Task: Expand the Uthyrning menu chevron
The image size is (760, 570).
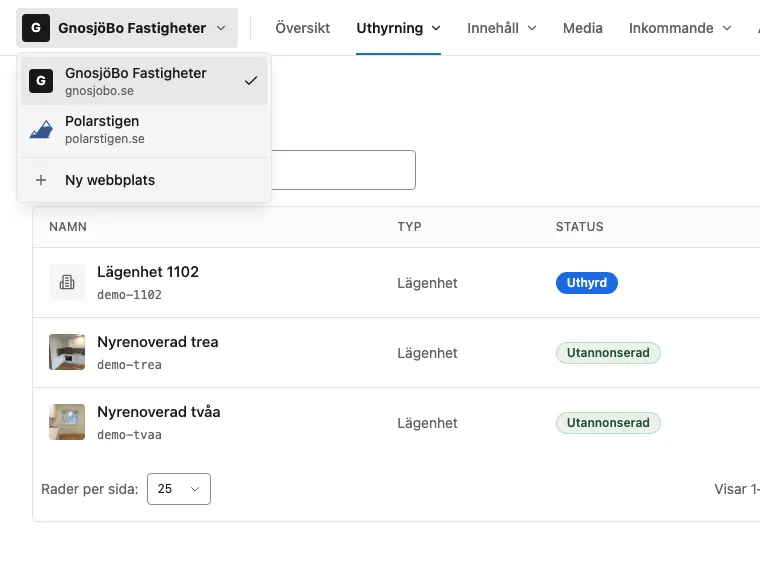Action: click(436, 28)
